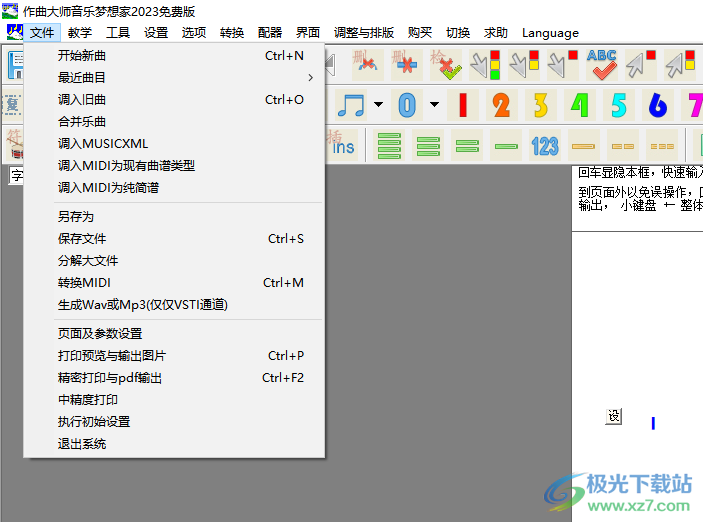The width and height of the screenshot is (703, 522).
Task: Click the delete icon with blue cross
Action: (x=406, y=65)
